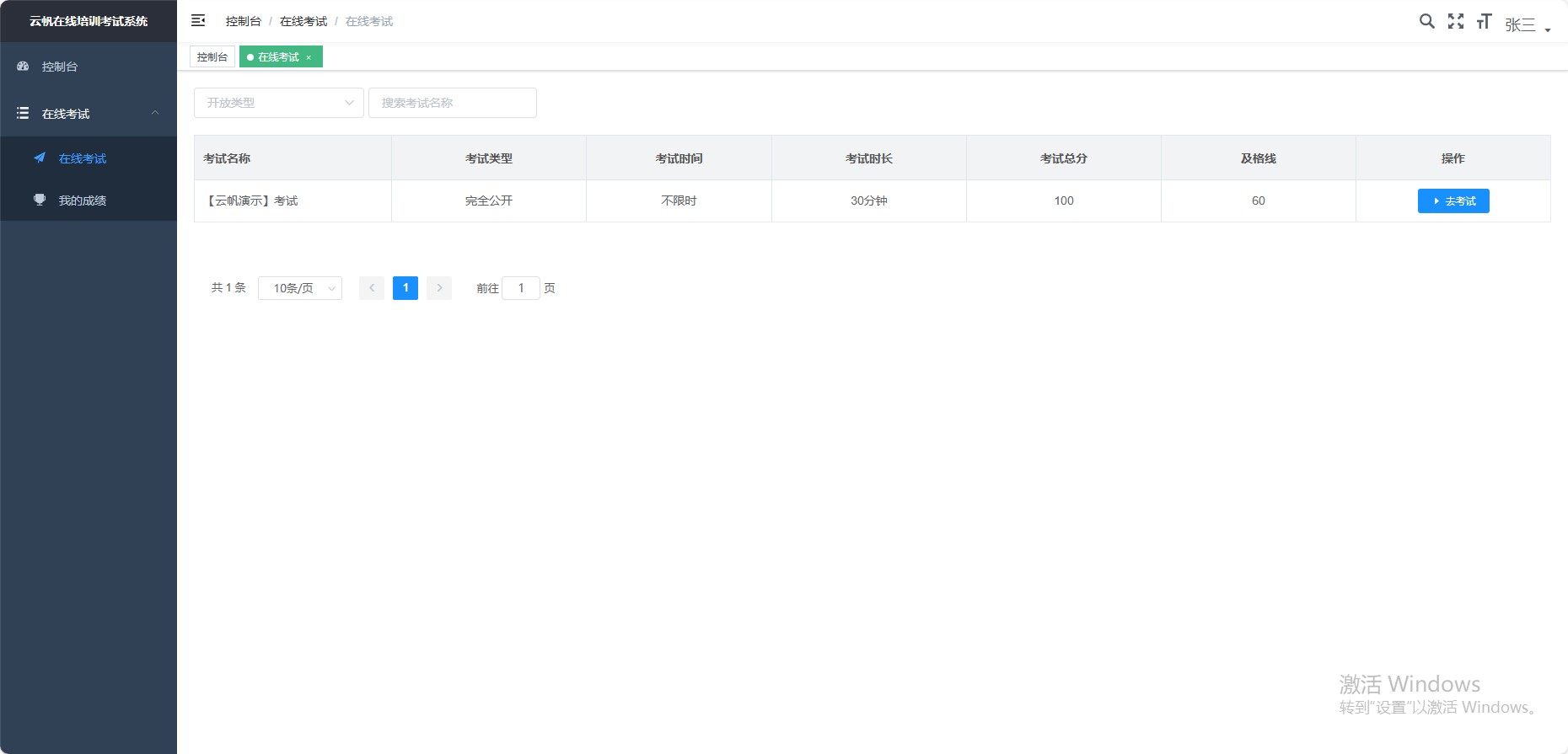Click the 考试类型 column header

[489, 158]
